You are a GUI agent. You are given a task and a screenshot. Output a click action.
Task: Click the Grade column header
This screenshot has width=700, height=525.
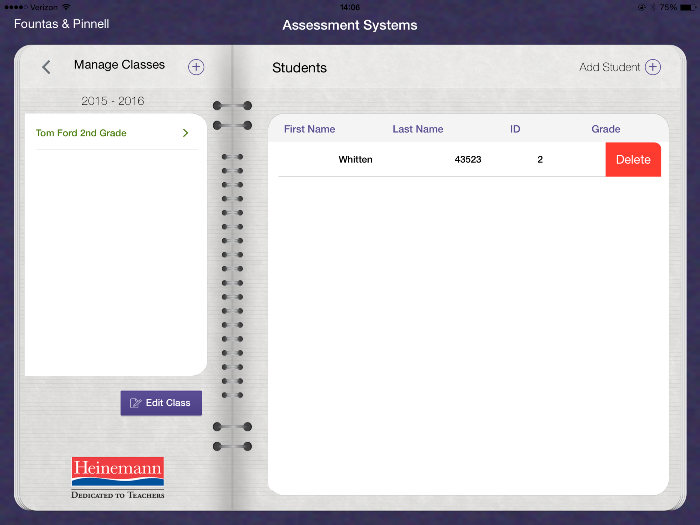coord(606,129)
